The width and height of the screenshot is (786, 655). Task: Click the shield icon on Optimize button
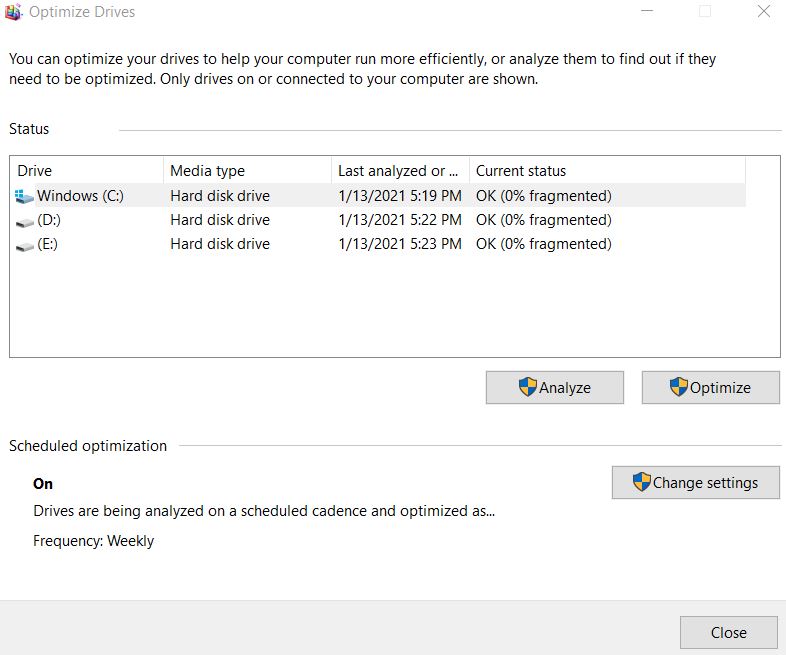(x=678, y=387)
